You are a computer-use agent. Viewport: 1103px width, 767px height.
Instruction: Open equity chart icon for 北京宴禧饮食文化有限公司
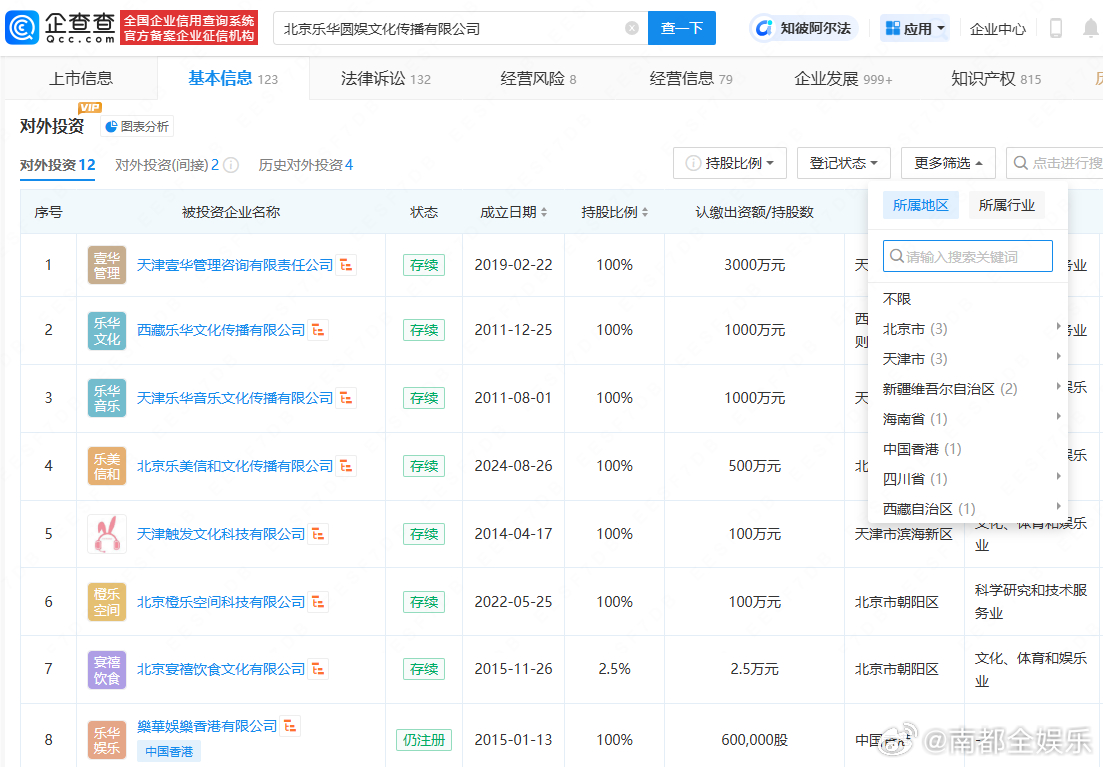tap(318, 668)
